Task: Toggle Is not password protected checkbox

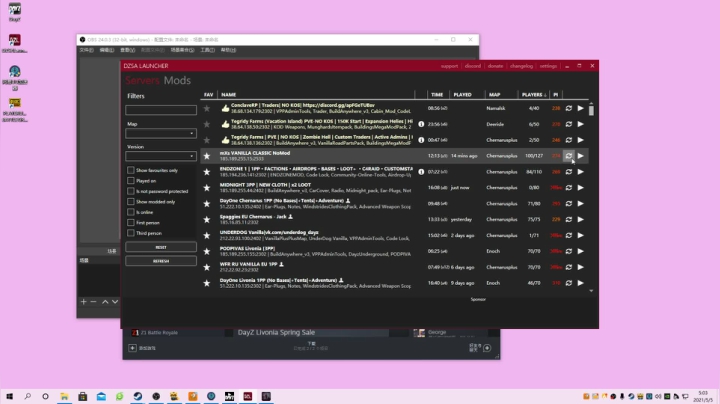Action: (131, 191)
